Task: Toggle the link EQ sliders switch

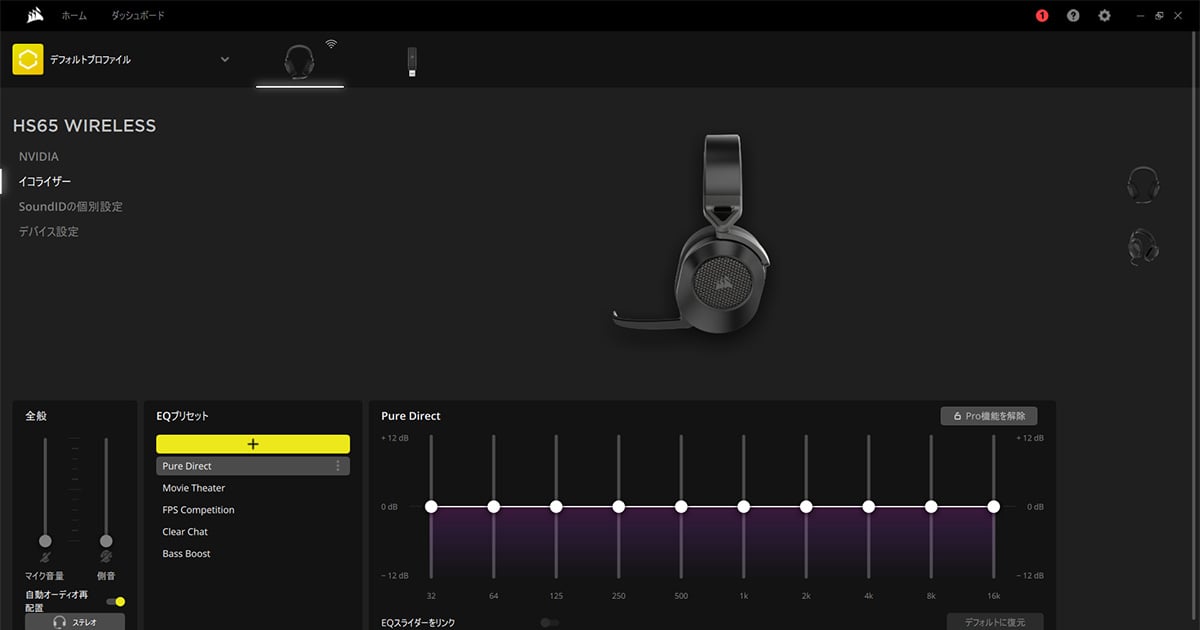Action: coord(549,622)
